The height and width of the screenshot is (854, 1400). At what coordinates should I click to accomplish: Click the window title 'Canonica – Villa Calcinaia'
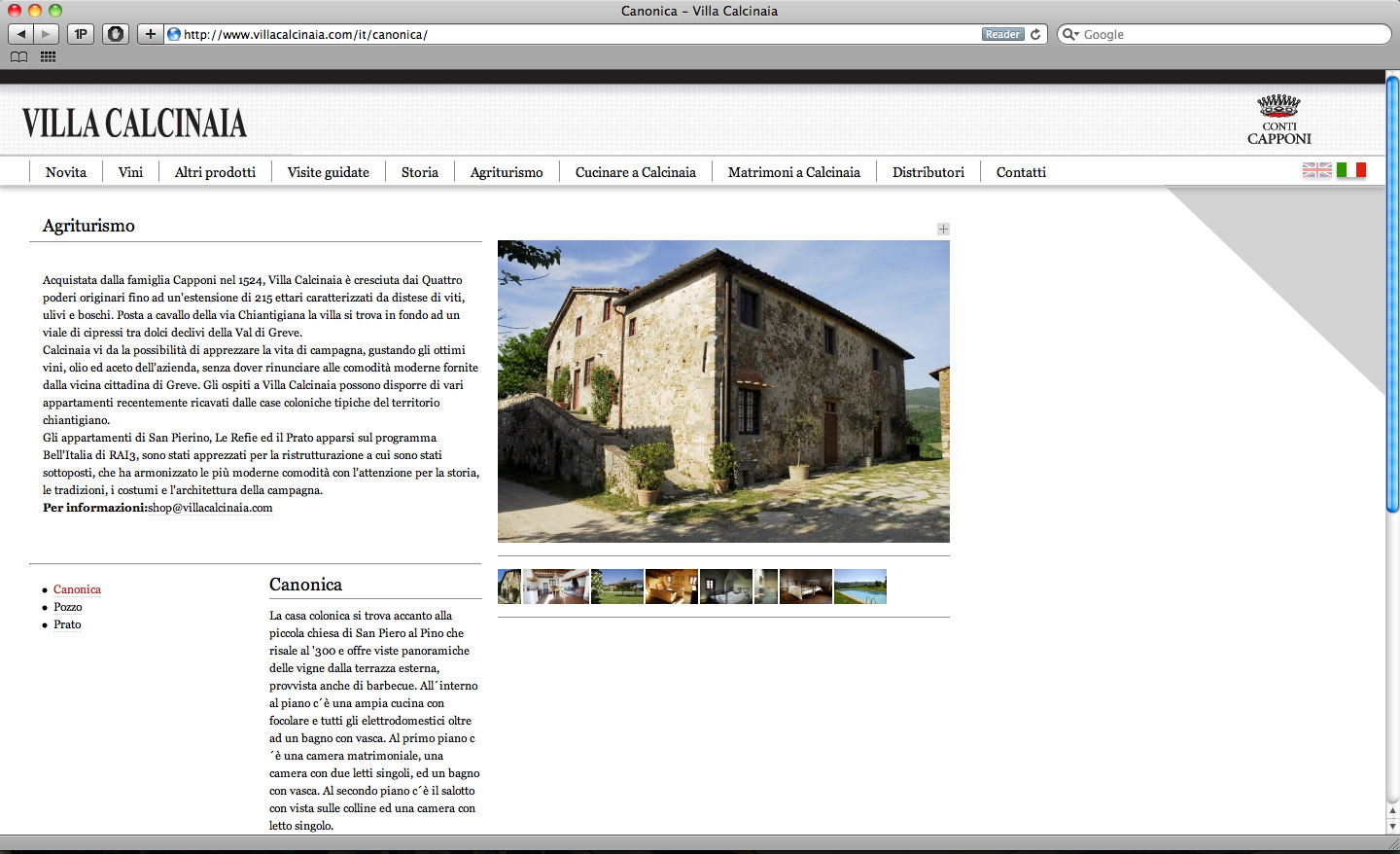(x=700, y=11)
